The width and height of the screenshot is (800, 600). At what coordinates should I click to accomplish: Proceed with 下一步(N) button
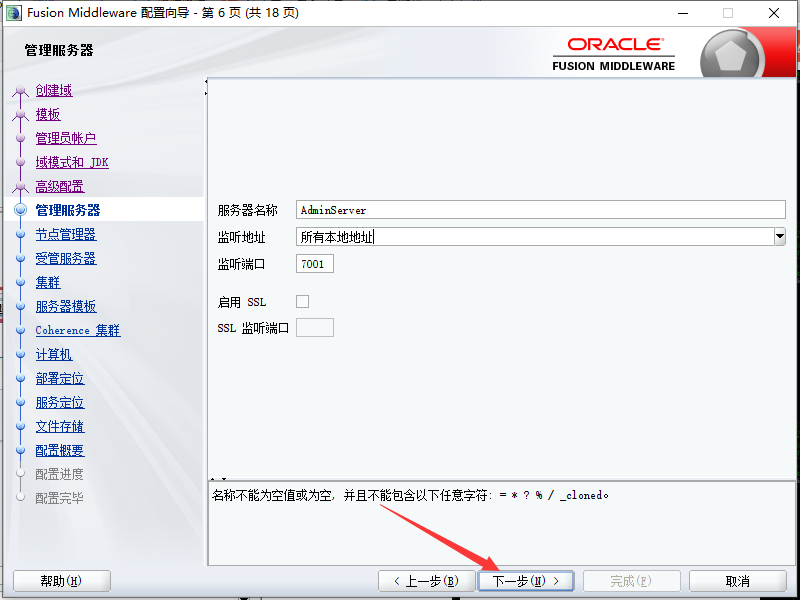pyautogui.click(x=526, y=581)
